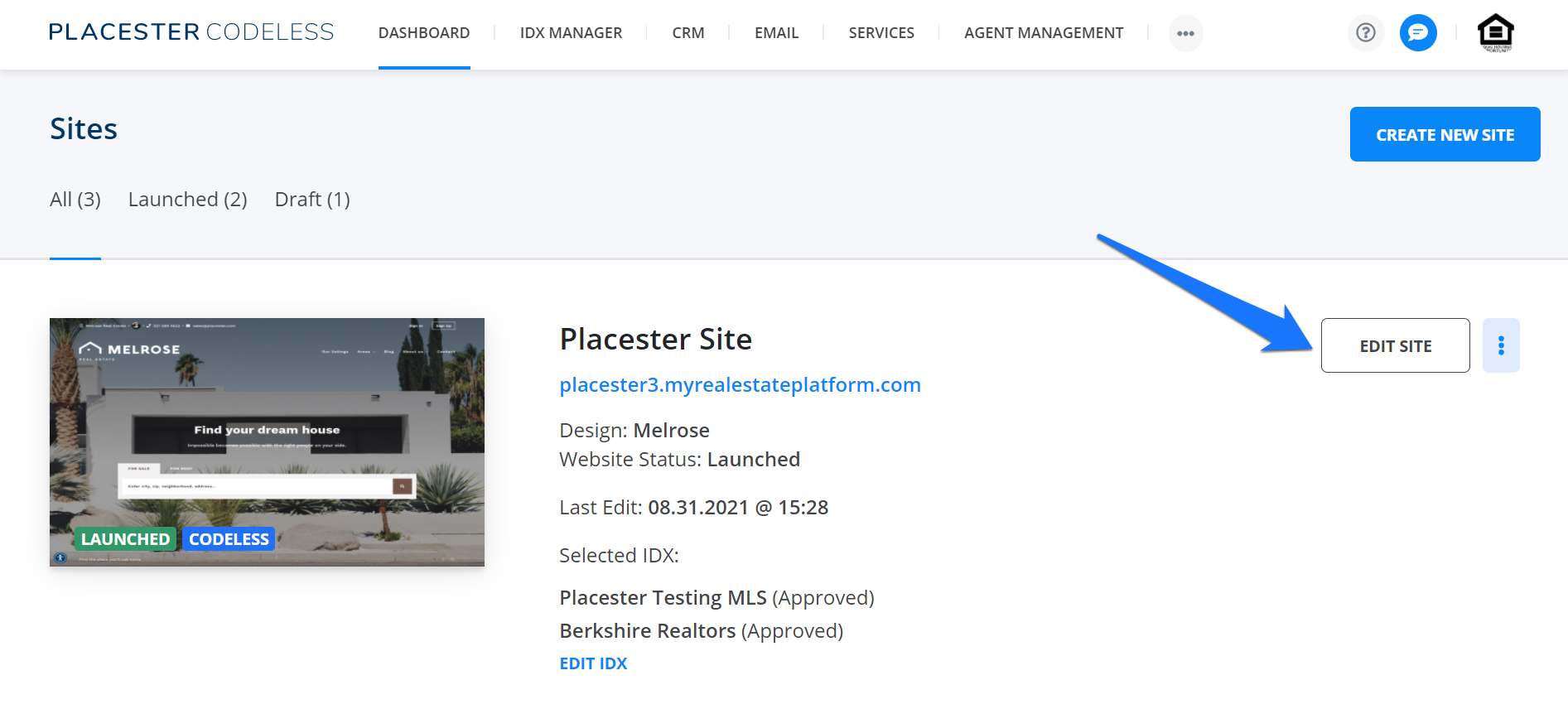1568x709 pixels.
Task: Open the three-dot menu for Placester Site
Action: (x=1501, y=345)
